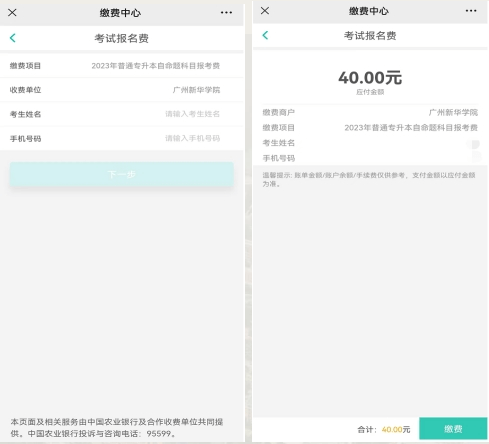
Task: Close the right 缴费中心 page with X
Action: 265,11
